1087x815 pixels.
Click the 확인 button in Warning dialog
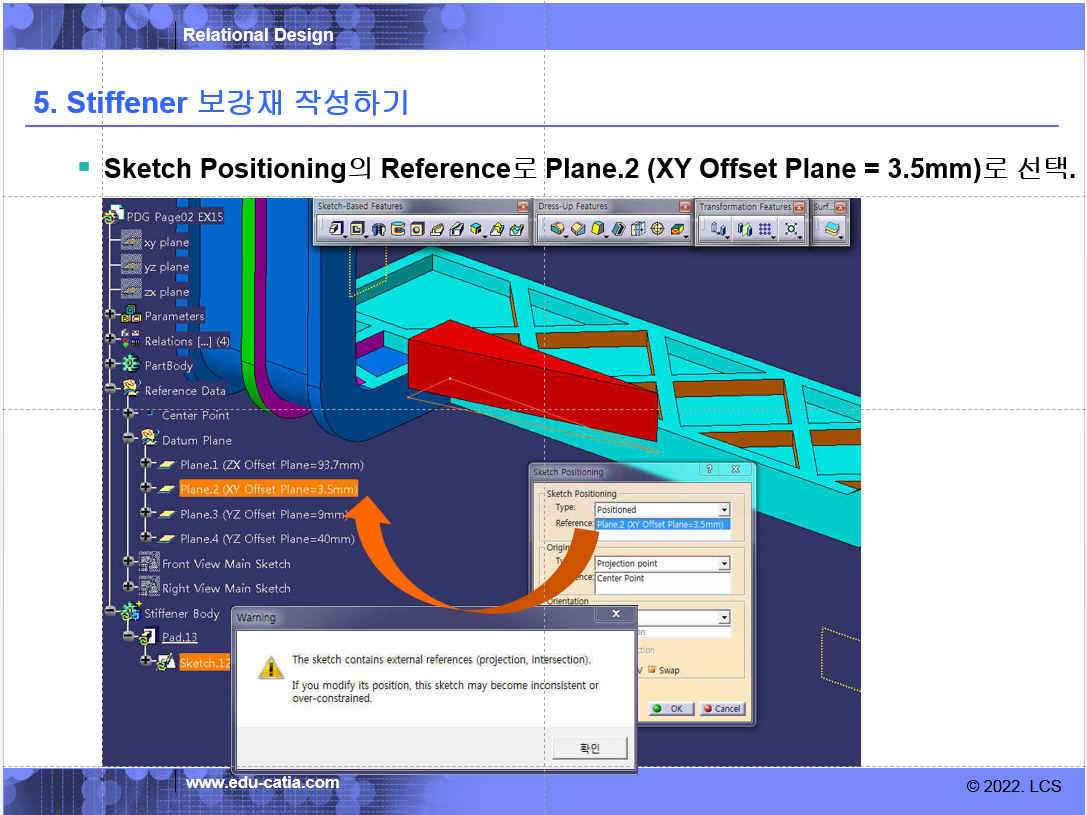589,748
